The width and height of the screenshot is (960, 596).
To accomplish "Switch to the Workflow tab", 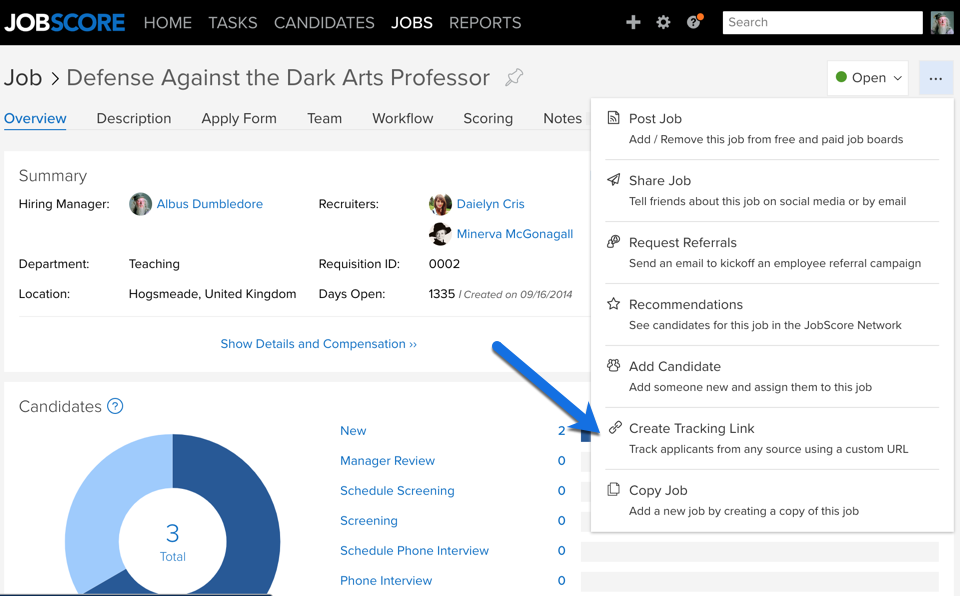I will [x=402, y=118].
